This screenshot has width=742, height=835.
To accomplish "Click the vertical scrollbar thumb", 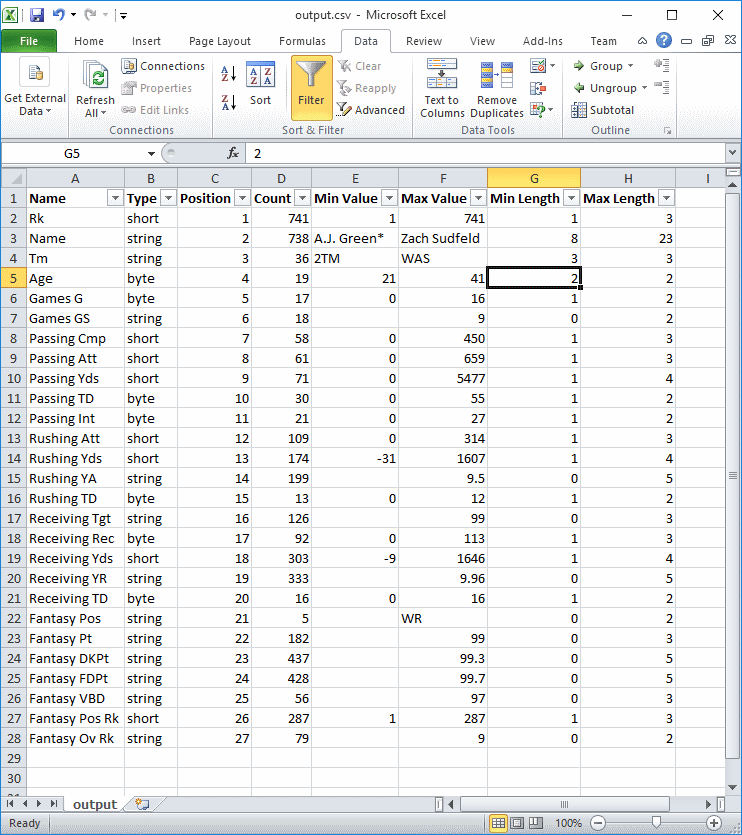I will click(732, 476).
